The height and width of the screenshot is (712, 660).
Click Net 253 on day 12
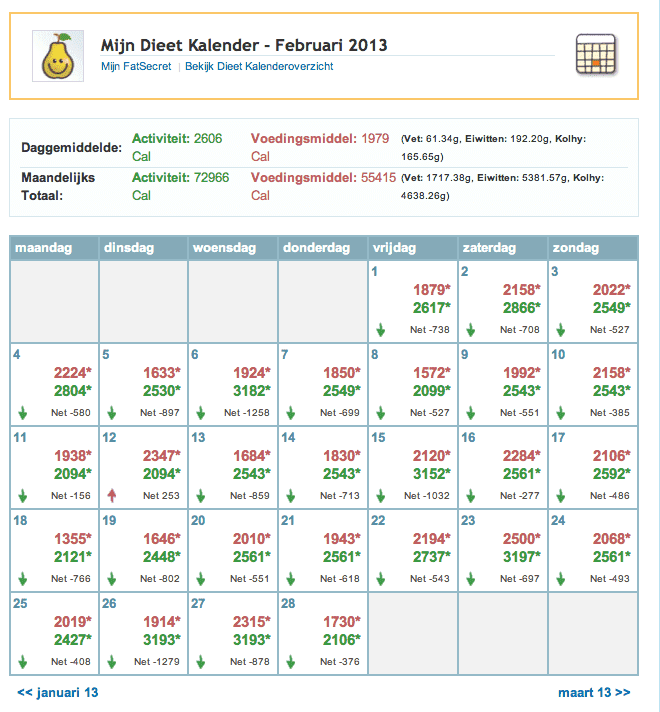161,496
